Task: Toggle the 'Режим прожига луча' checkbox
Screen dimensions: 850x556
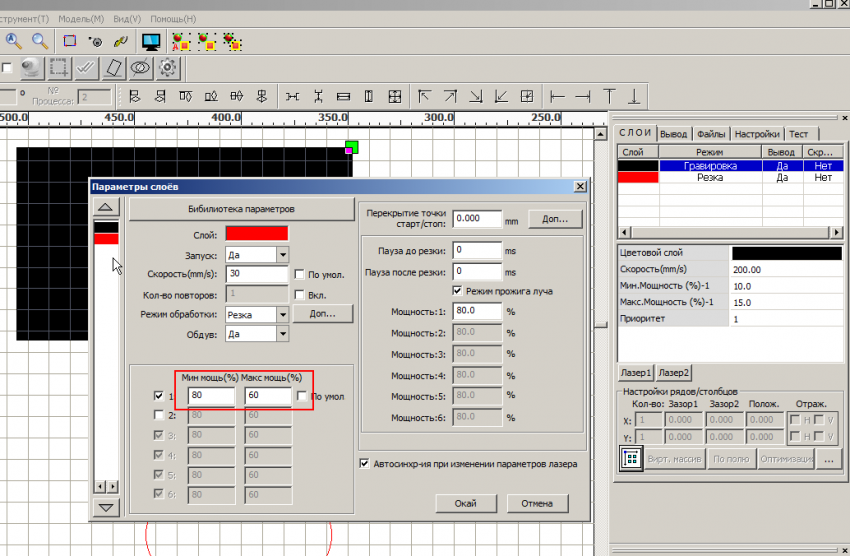Action: (458, 291)
